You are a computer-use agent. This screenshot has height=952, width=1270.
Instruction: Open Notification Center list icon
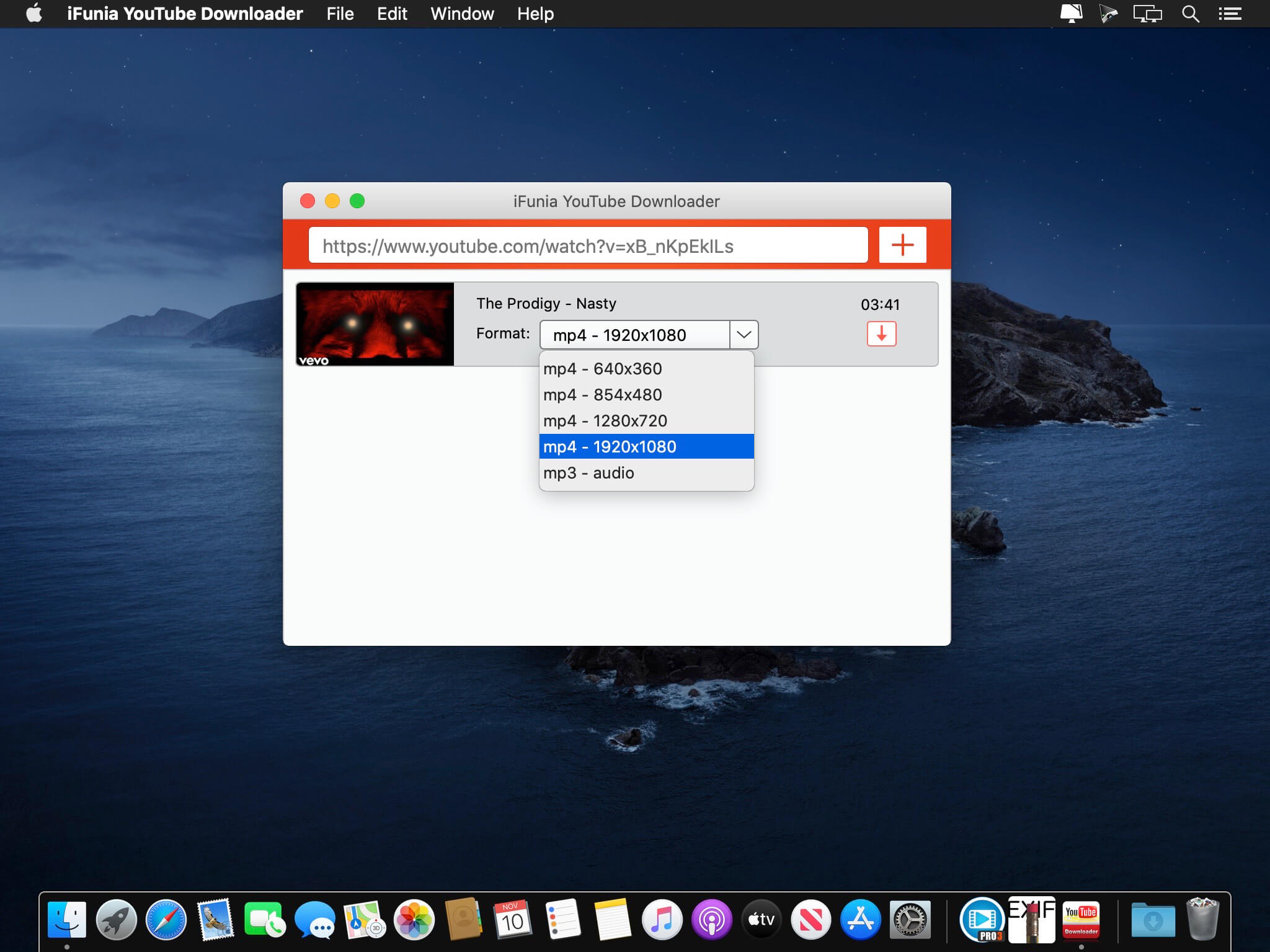point(1229,14)
